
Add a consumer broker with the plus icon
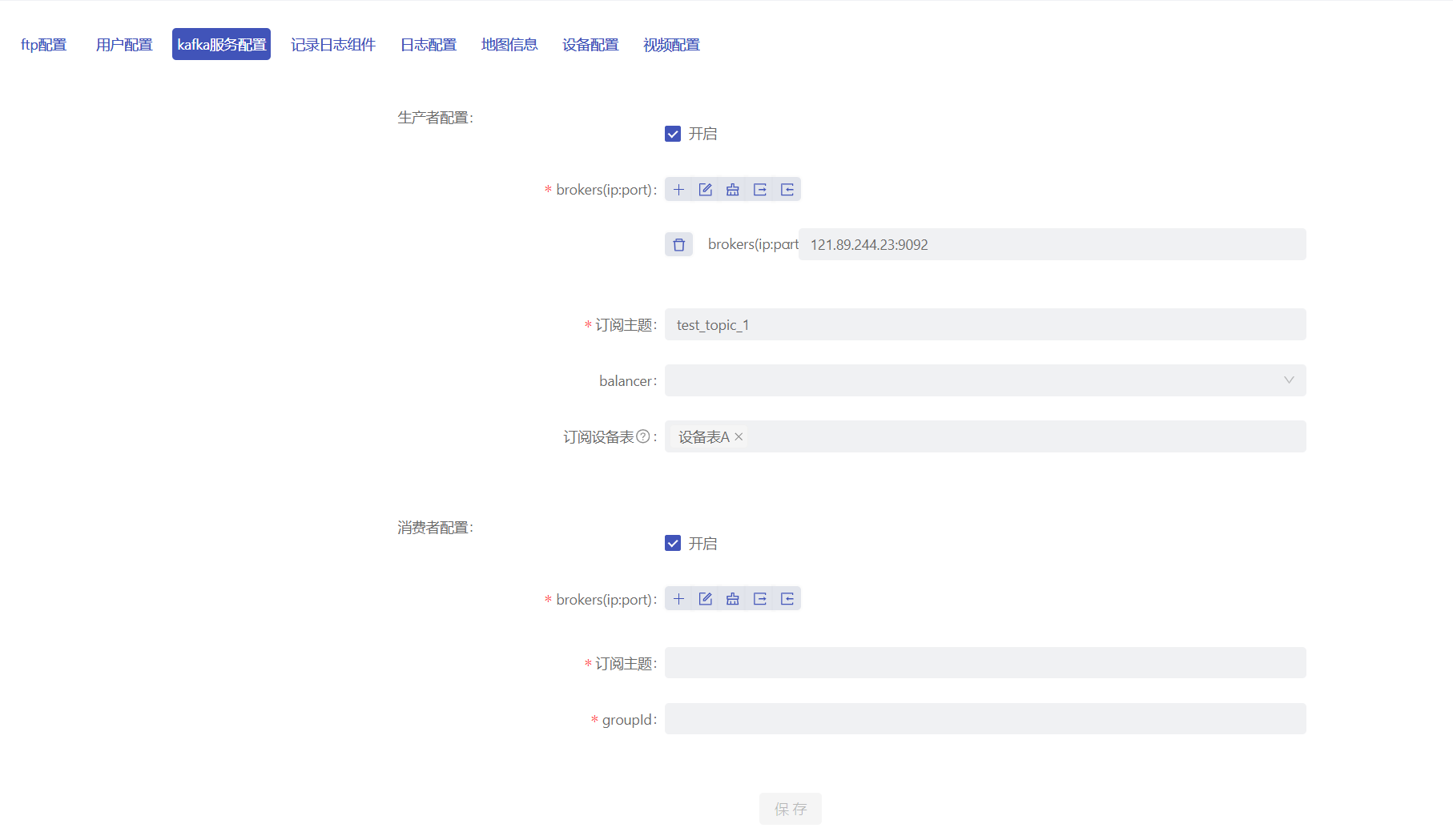678,599
